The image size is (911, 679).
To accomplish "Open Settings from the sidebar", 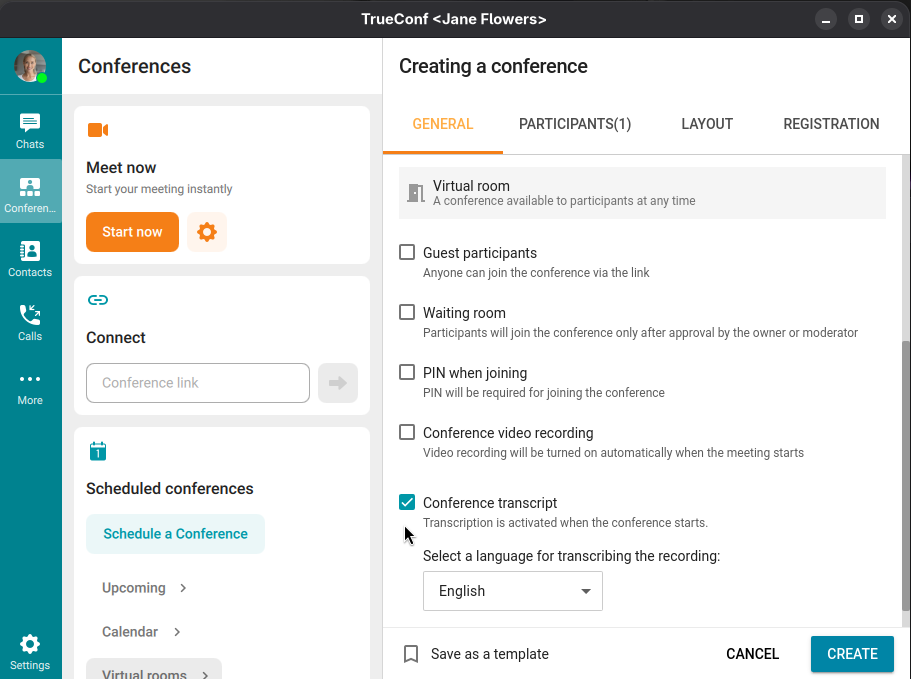I will coord(30,652).
